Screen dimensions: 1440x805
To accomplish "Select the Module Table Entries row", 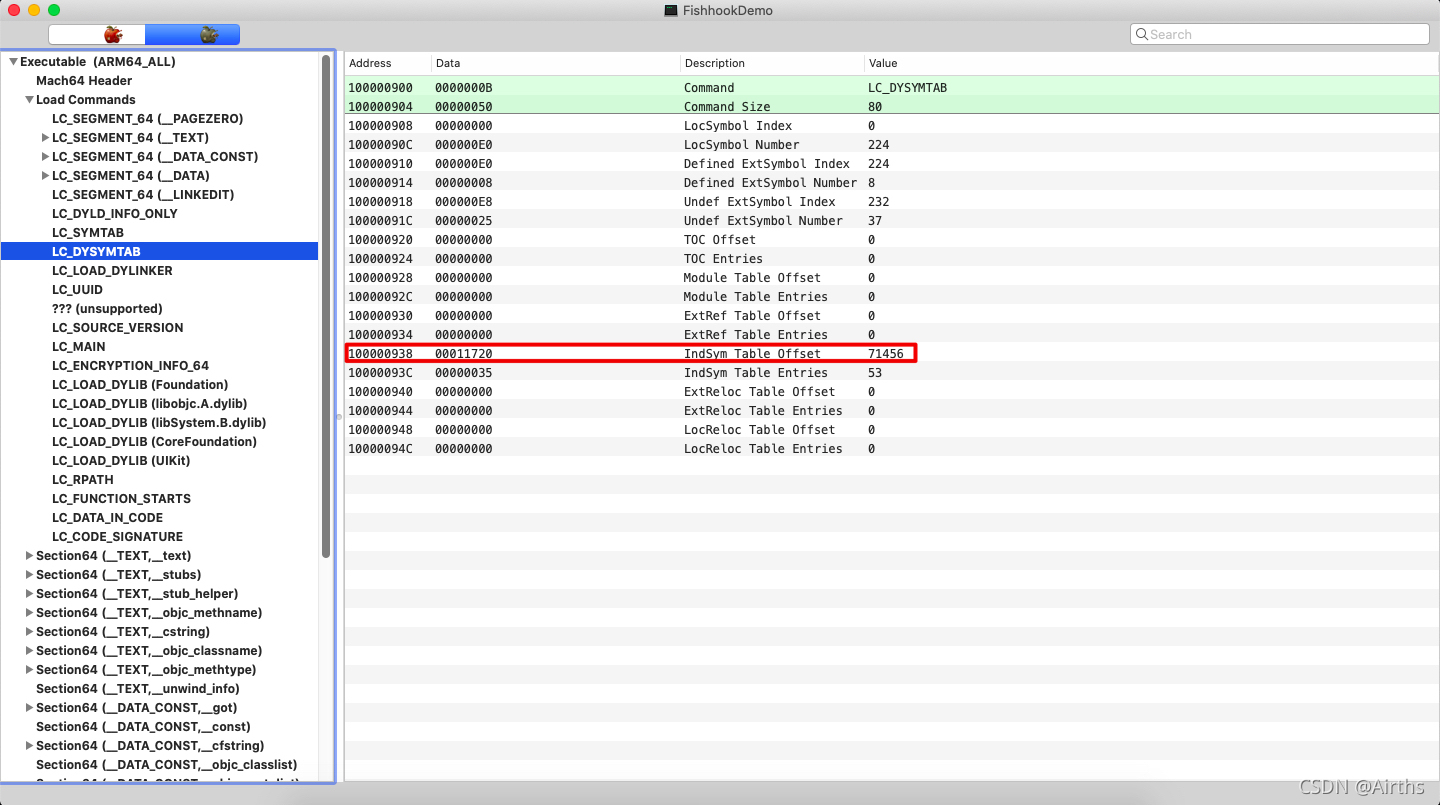I will 892,297.
